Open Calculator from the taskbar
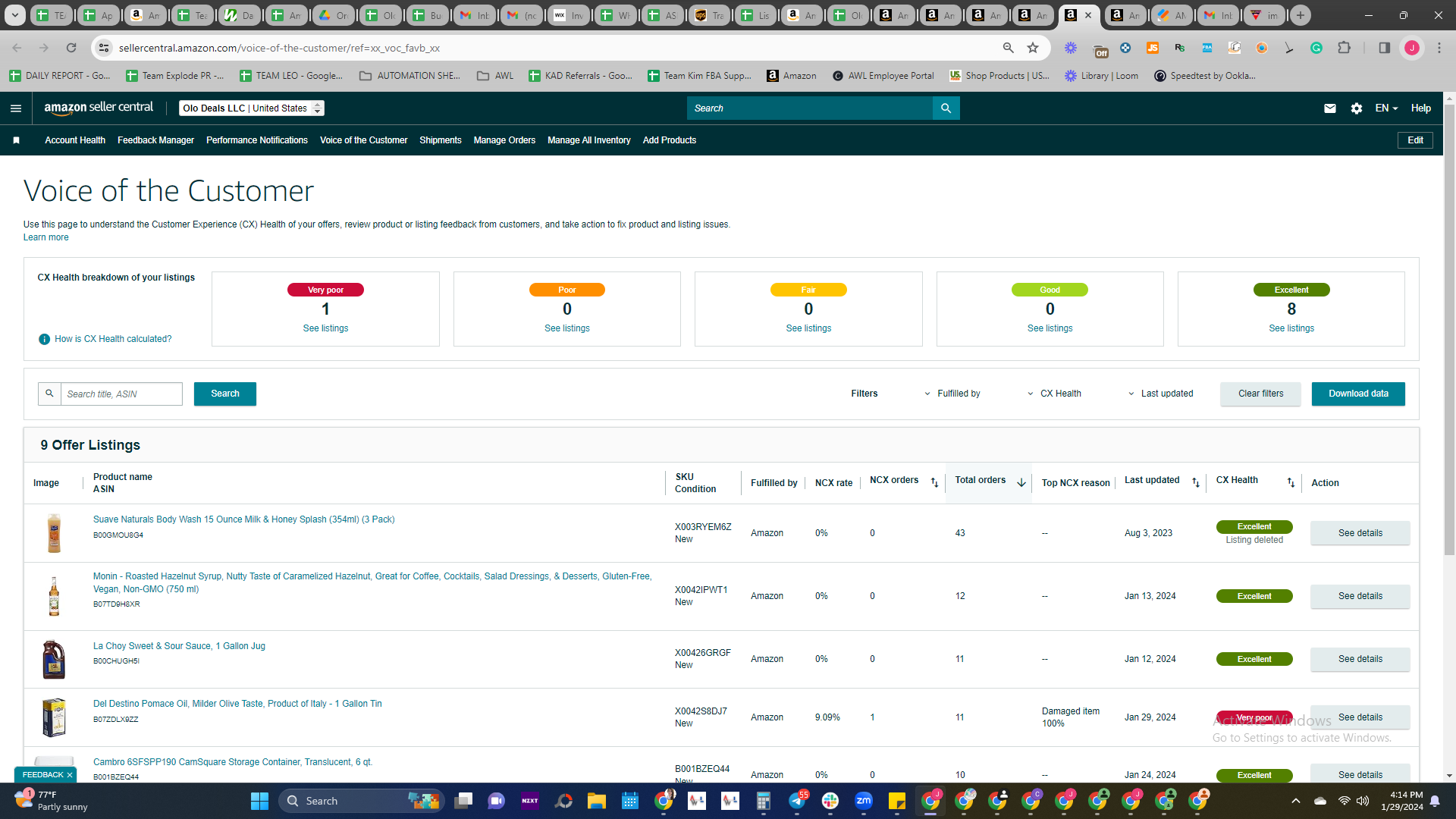Screen dimensions: 1456x819 pos(764,801)
